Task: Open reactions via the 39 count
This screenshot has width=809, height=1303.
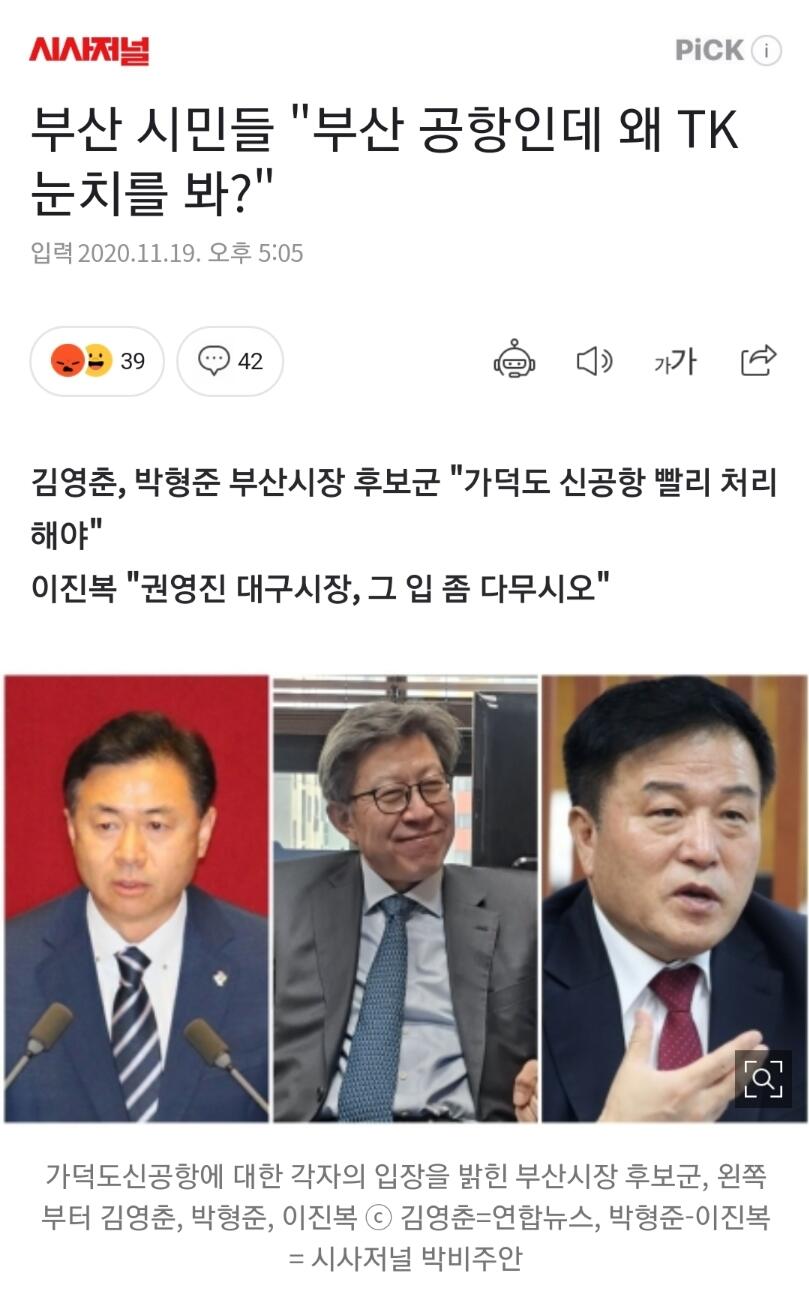Action: click(x=133, y=361)
